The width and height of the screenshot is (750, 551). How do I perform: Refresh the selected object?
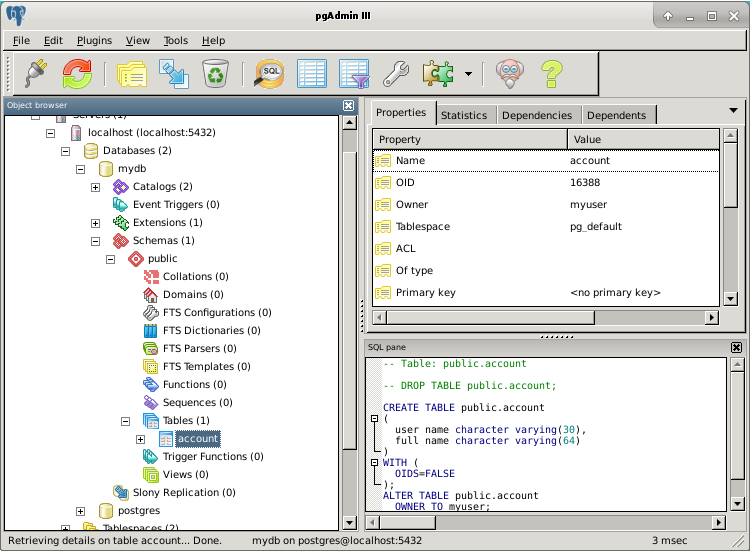click(77, 74)
